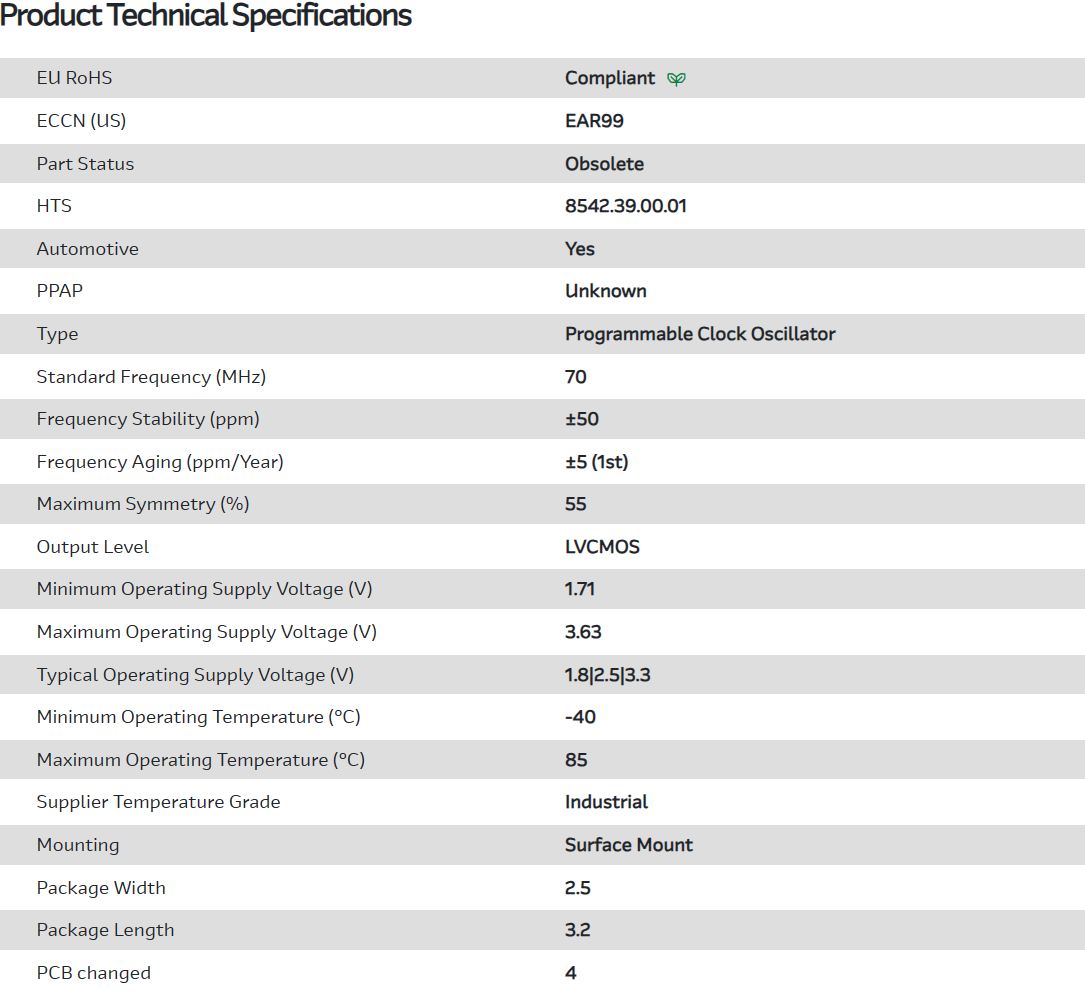Select the 1.71 minimum supply voltage value
This screenshot has height=992, width=1085.
pyautogui.click(x=580, y=589)
